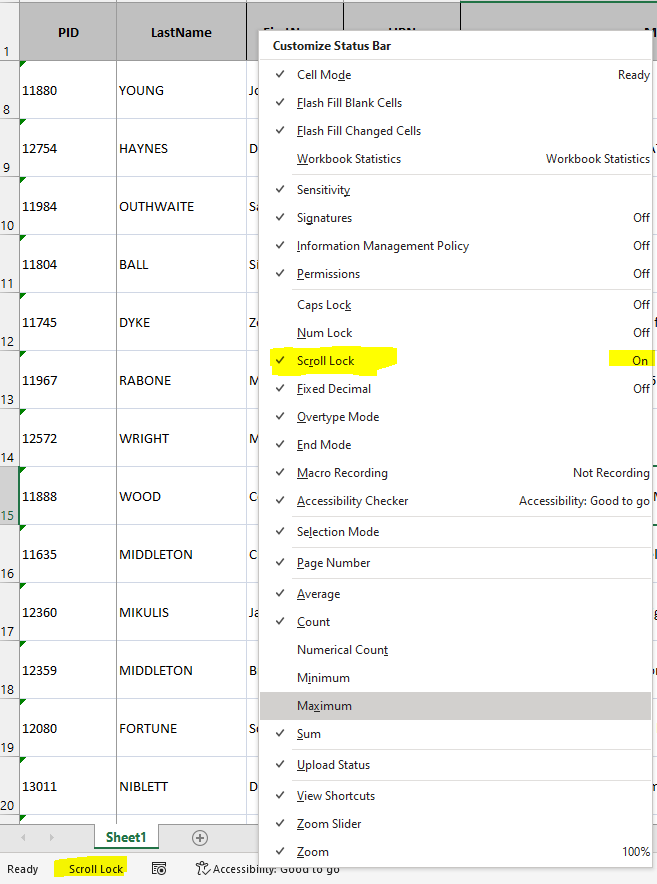Select cell with PID 11880
The height and width of the screenshot is (884, 657).
click(x=68, y=90)
